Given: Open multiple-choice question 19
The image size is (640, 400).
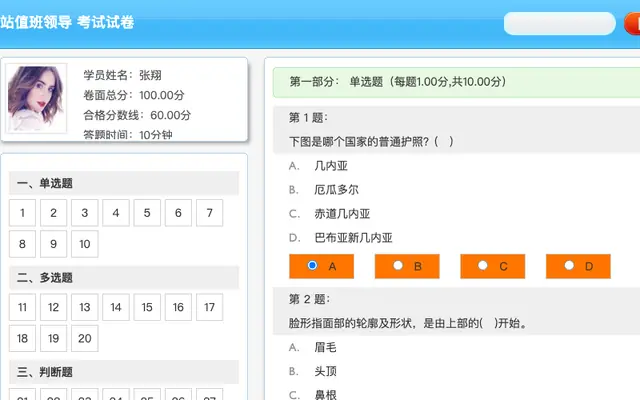Looking at the screenshot, I should 53,338.
